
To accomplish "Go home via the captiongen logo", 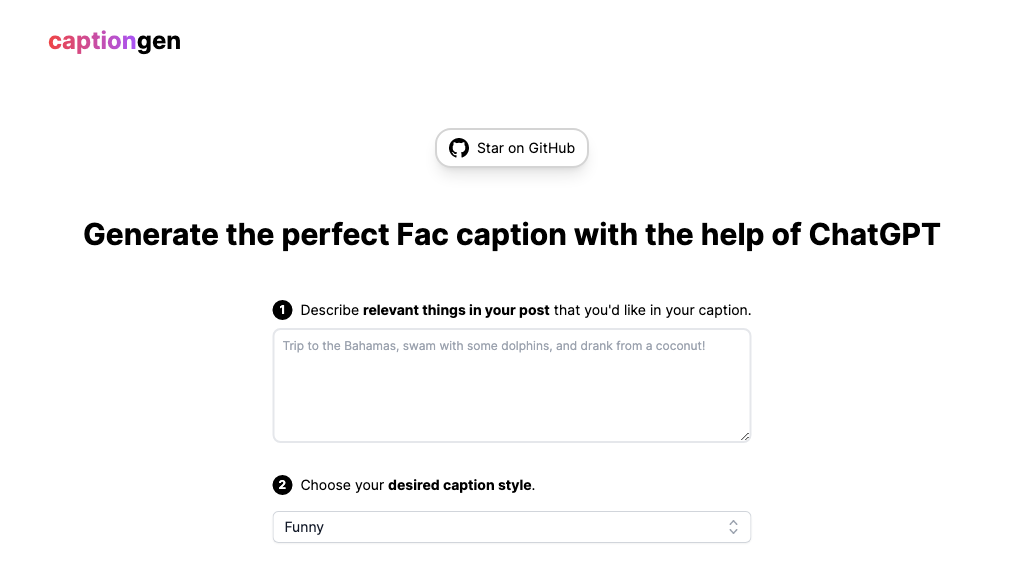I will [x=115, y=42].
